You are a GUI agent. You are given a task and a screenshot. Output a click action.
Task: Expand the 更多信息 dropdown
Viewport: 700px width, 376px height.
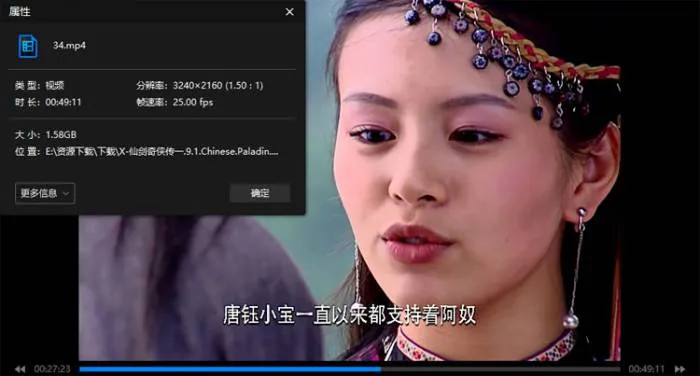pos(45,193)
